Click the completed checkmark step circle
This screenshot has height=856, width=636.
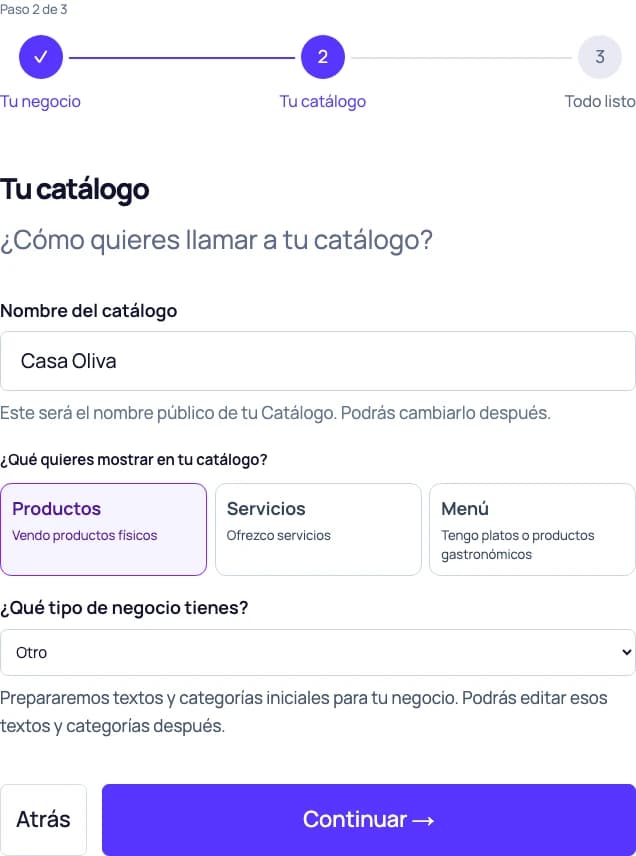click(41, 57)
